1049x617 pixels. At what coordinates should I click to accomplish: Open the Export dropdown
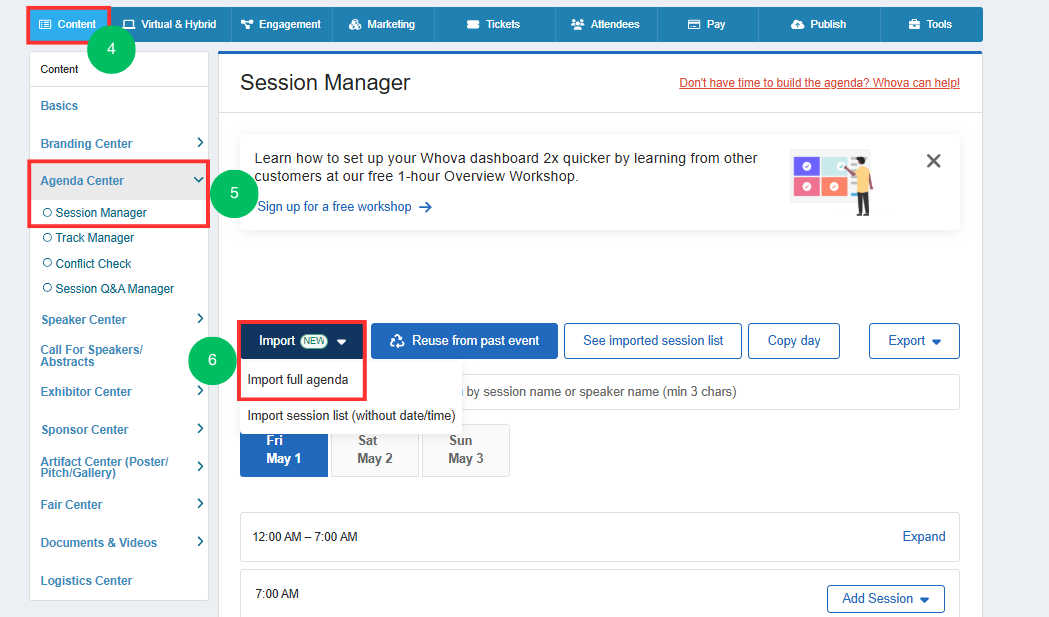[914, 341]
